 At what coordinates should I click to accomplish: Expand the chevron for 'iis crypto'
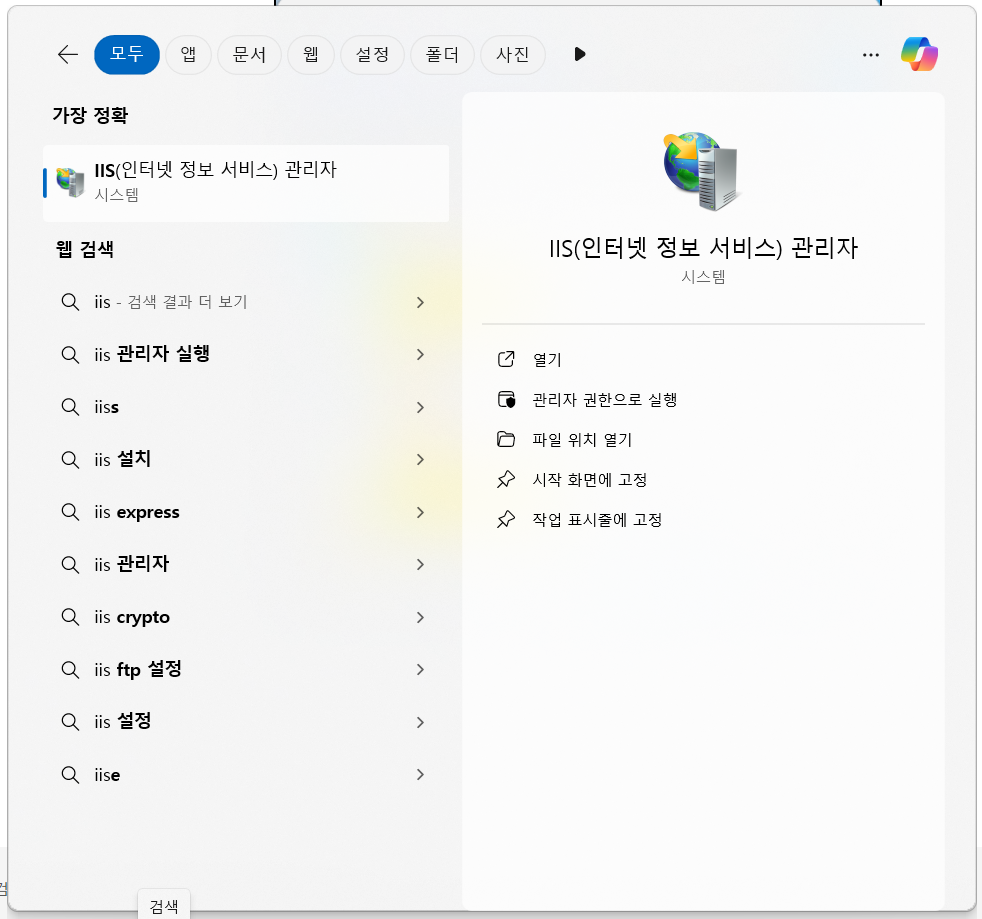tap(420, 617)
